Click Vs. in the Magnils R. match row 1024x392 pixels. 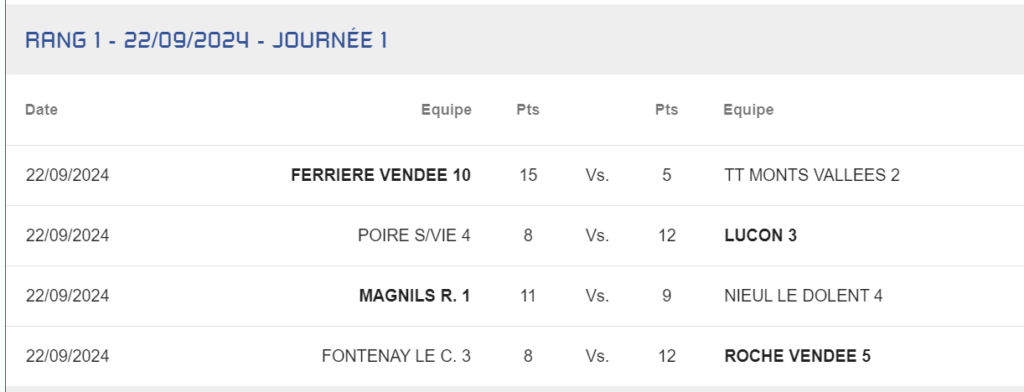pos(597,296)
